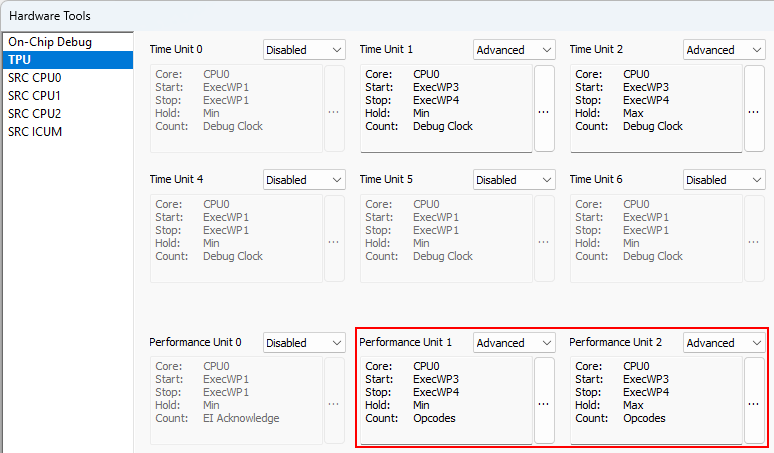This screenshot has height=453, width=774.
Task: Expand Time Unit 2 Advanced dropdown
Action: 724,50
